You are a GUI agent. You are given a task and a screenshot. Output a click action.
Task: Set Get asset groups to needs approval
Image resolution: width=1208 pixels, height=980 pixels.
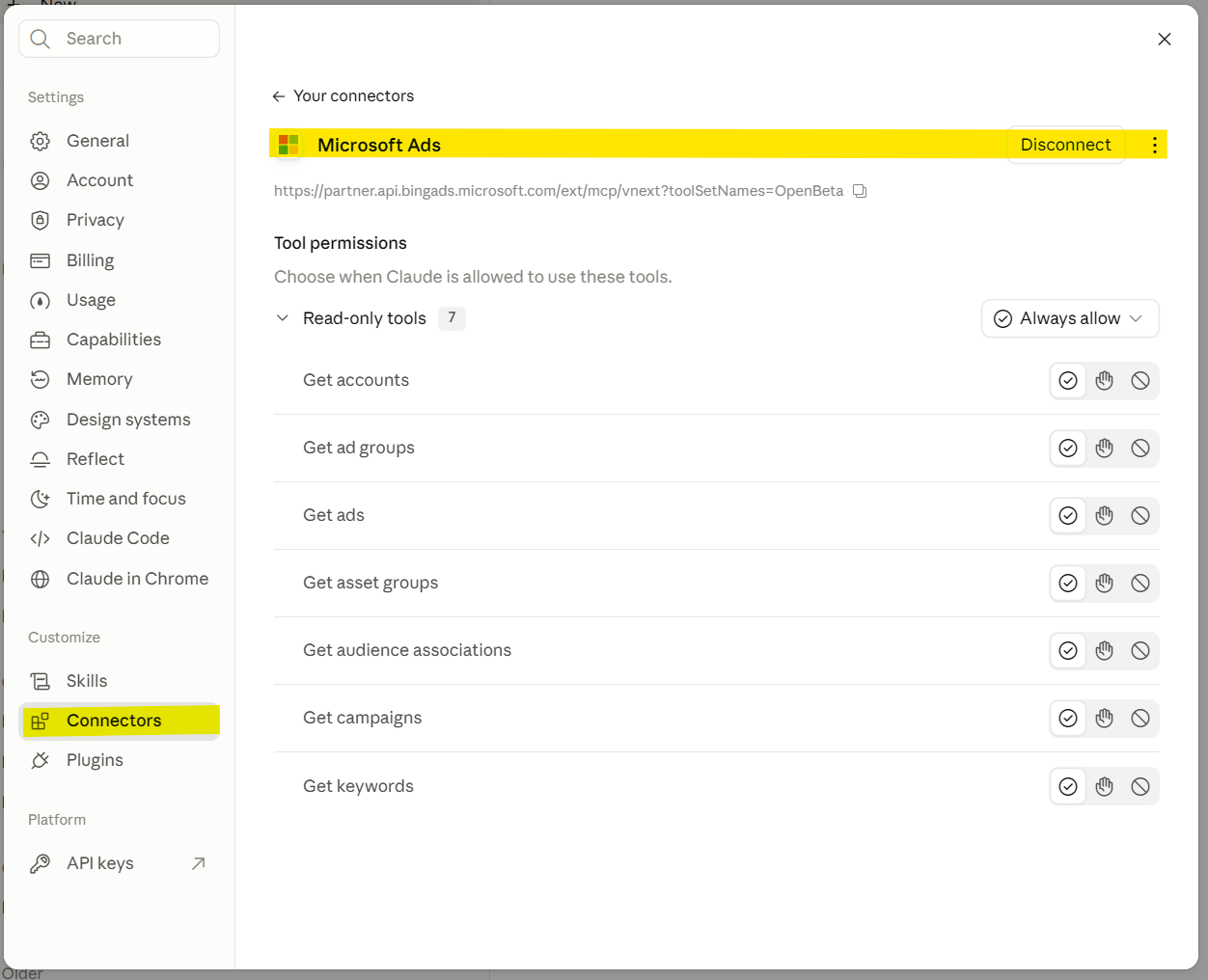pos(1105,584)
